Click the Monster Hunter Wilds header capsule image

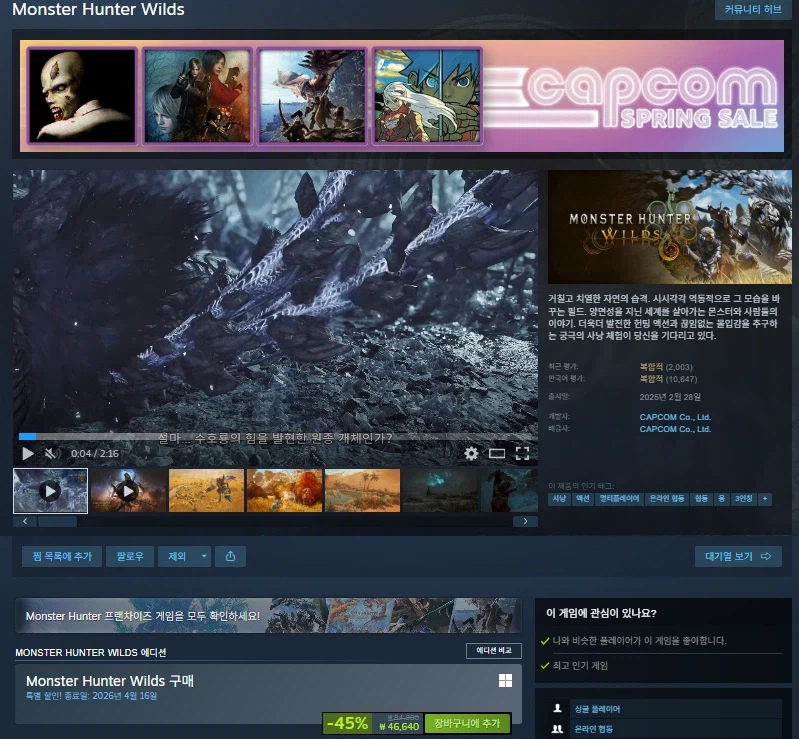tap(670, 227)
